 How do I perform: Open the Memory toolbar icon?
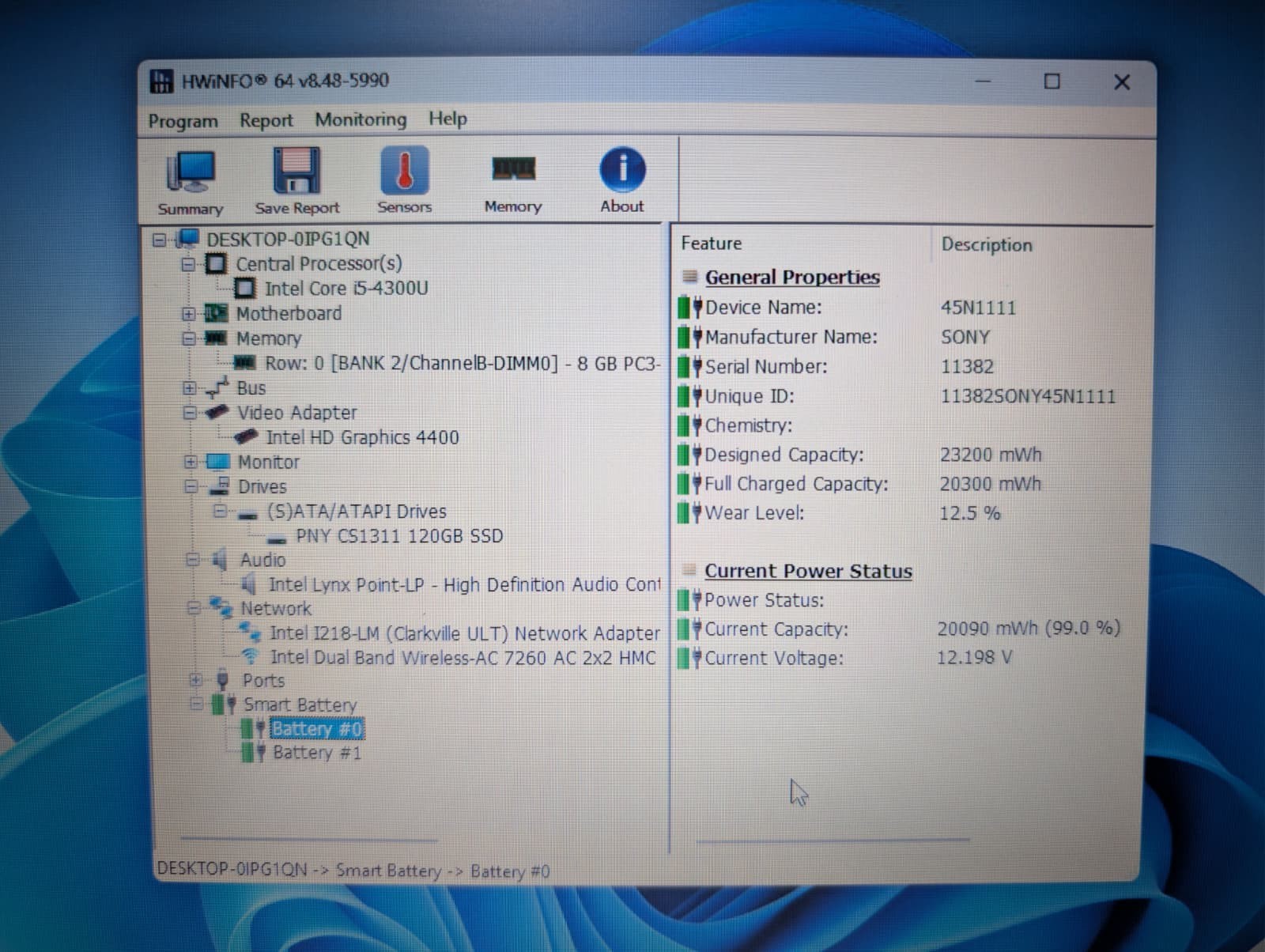(513, 168)
